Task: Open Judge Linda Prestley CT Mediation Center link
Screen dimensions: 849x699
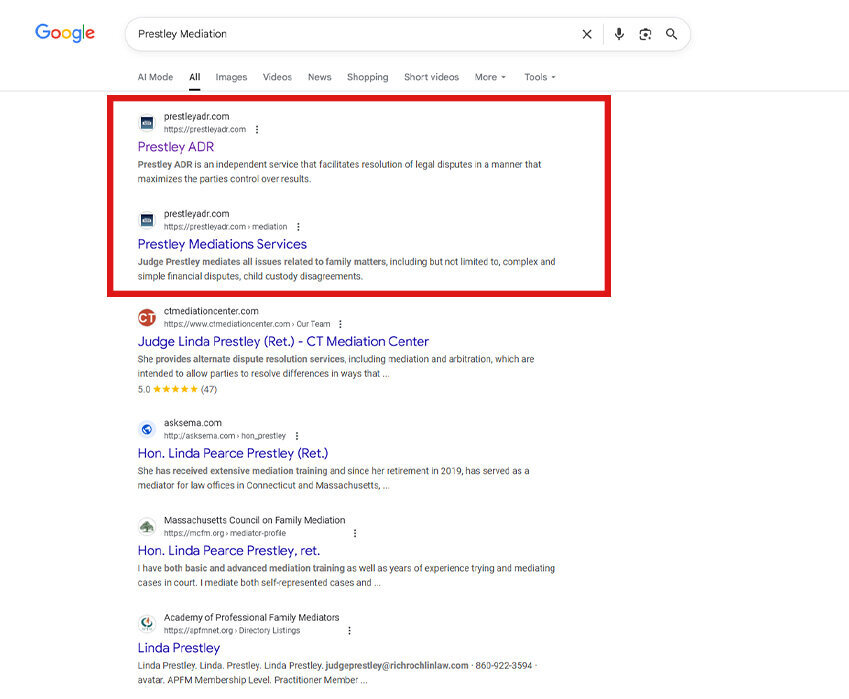Action: click(283, 341)
